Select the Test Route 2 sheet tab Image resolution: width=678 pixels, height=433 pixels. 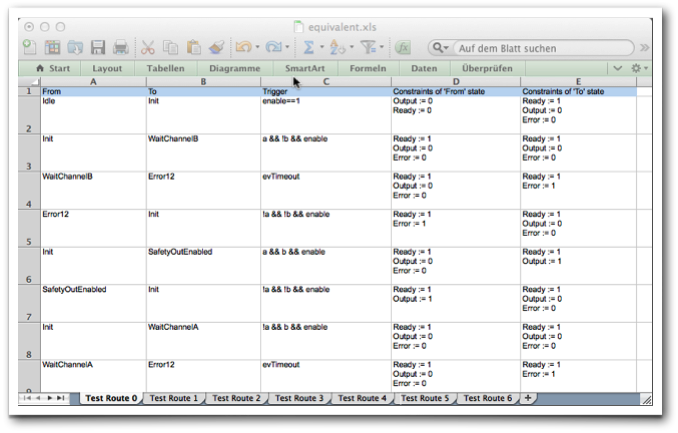point(237,398)
